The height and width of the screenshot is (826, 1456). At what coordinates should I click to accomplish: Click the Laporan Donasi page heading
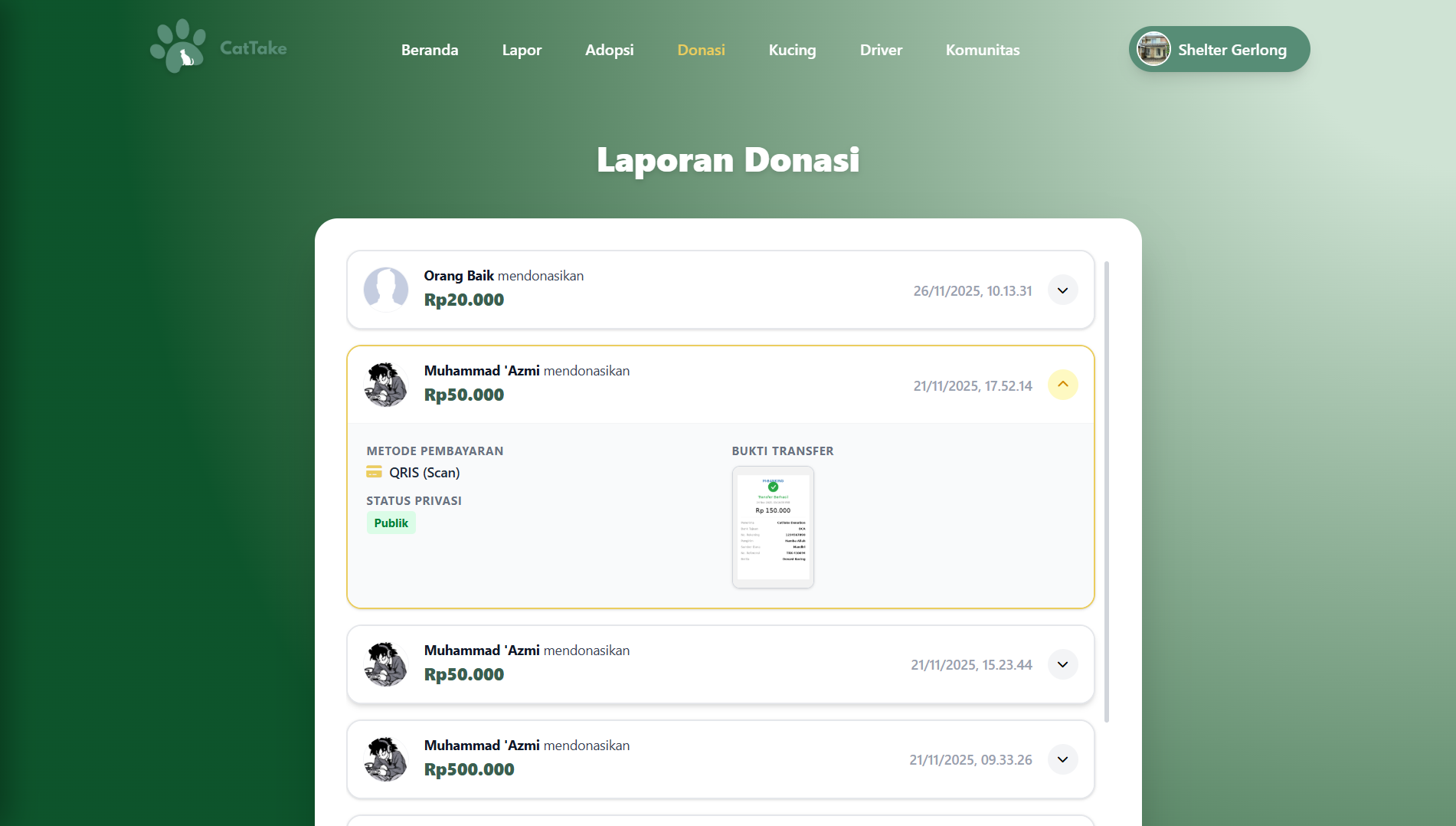728,160
